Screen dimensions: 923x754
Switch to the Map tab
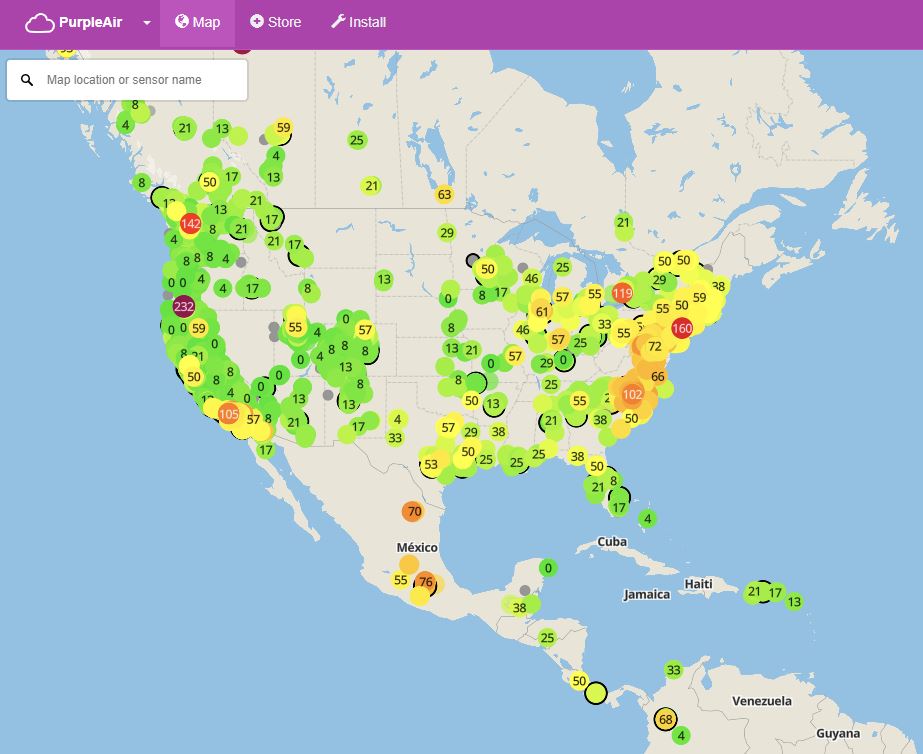[x=197, y=22]
